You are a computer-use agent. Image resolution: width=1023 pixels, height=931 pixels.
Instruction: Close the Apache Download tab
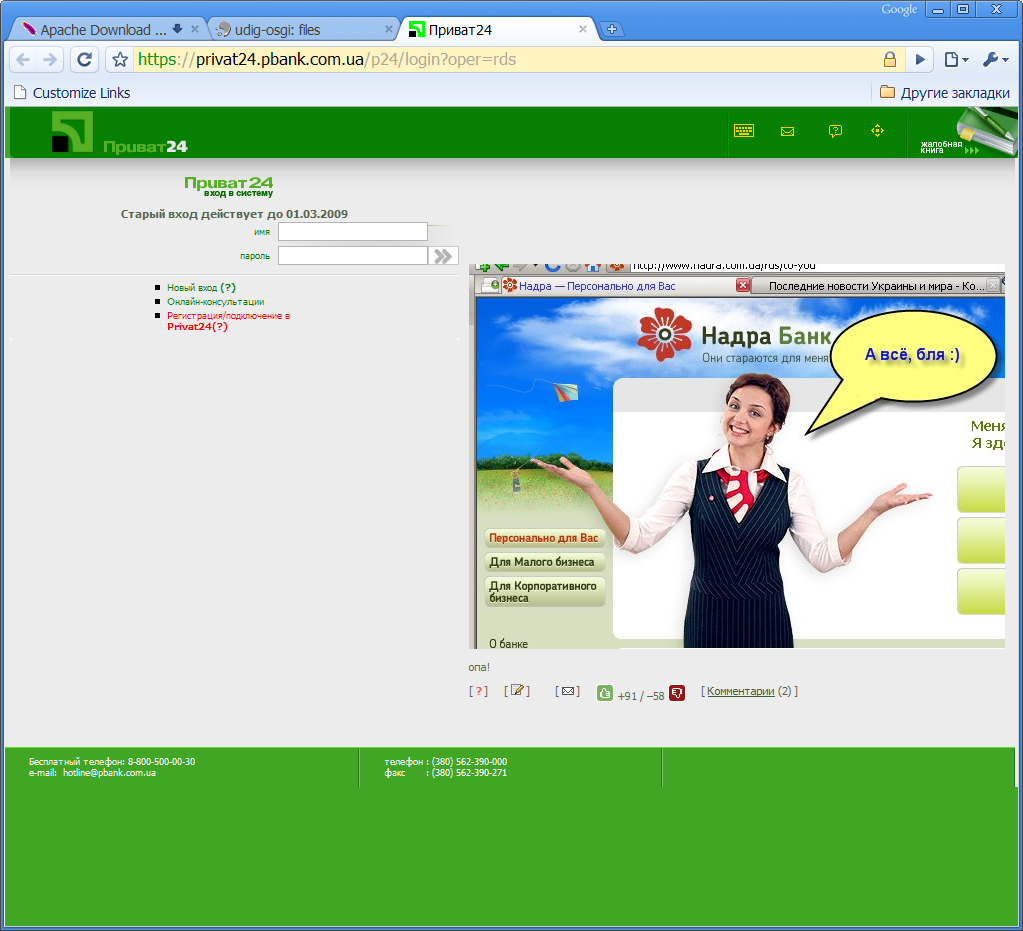[x=194, y=29]
